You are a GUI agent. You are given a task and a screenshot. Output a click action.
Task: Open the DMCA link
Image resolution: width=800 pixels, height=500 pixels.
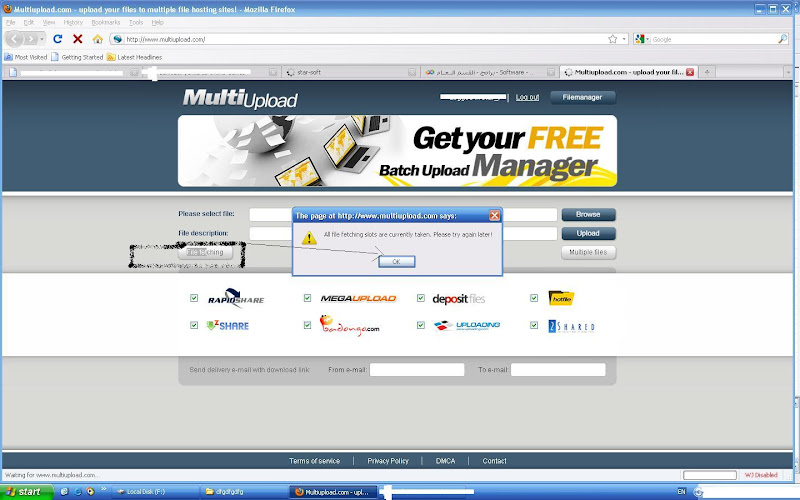click(x=445, y=461)
